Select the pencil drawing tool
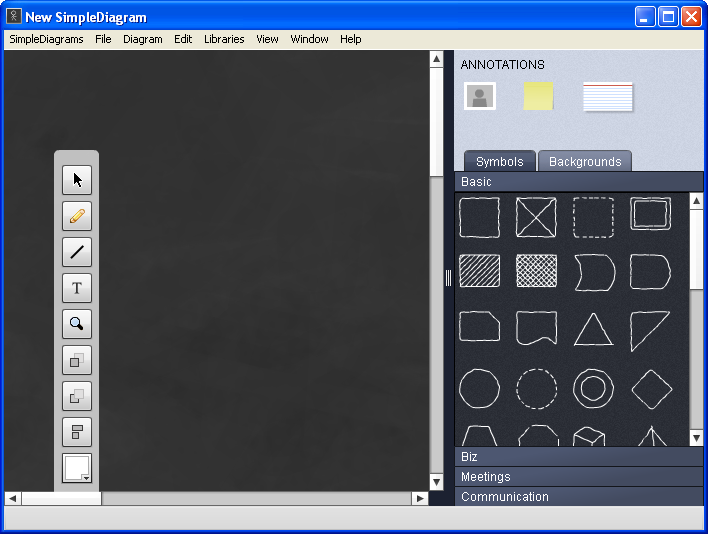The height and width of the screenshot is (534, 708). point(77,216)
